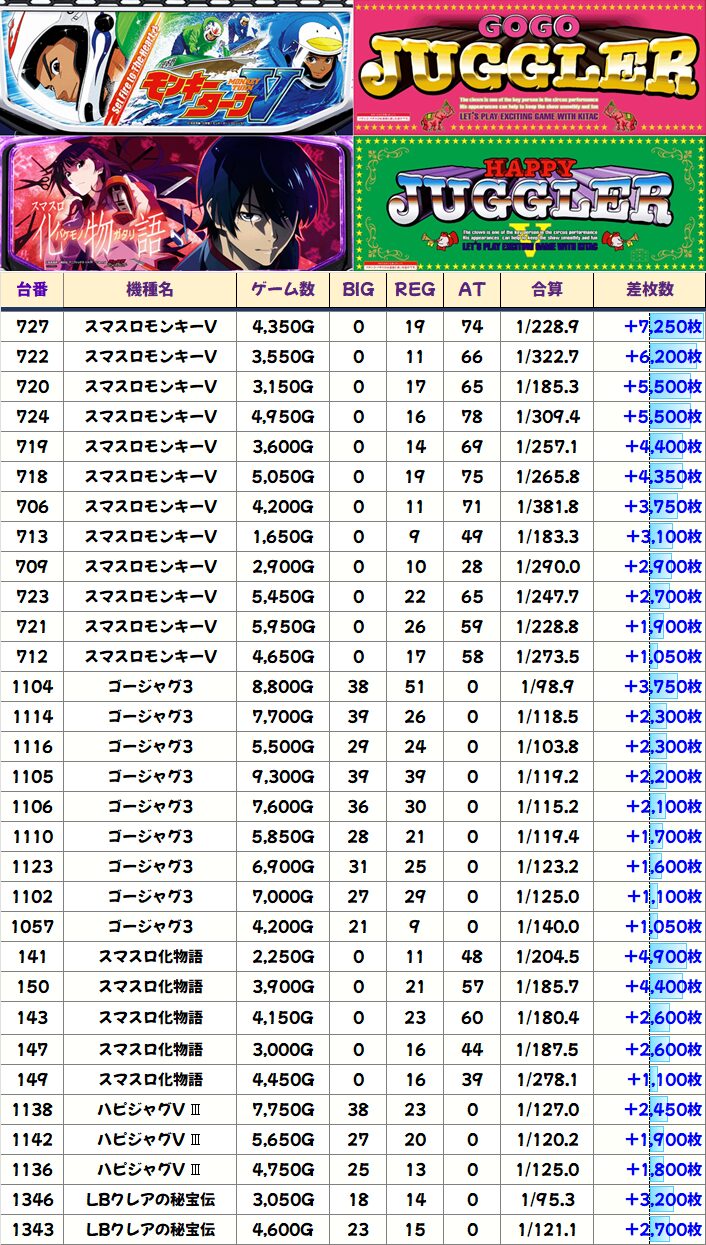This screenshot has width=706, height=1245.
Task: Click the Happy Juggler banner
Action: click(x=529, y=203)
